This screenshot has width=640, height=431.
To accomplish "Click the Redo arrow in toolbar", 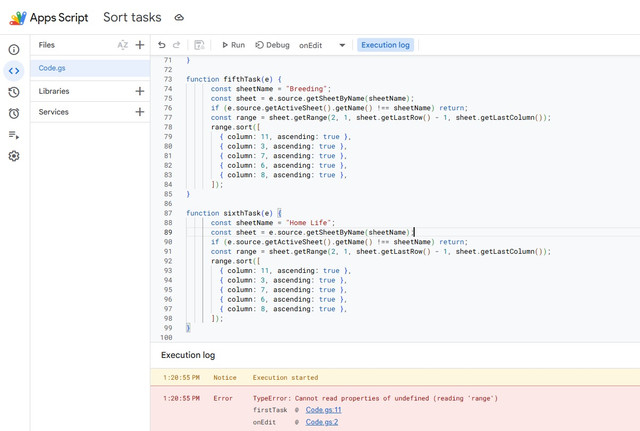I will (176, 45).
